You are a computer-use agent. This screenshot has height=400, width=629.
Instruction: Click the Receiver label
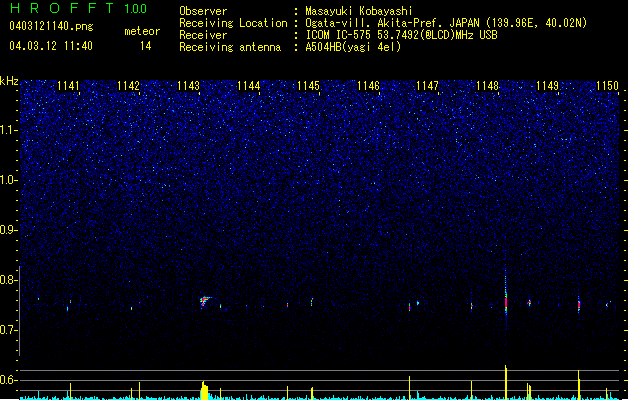point(203,35)
